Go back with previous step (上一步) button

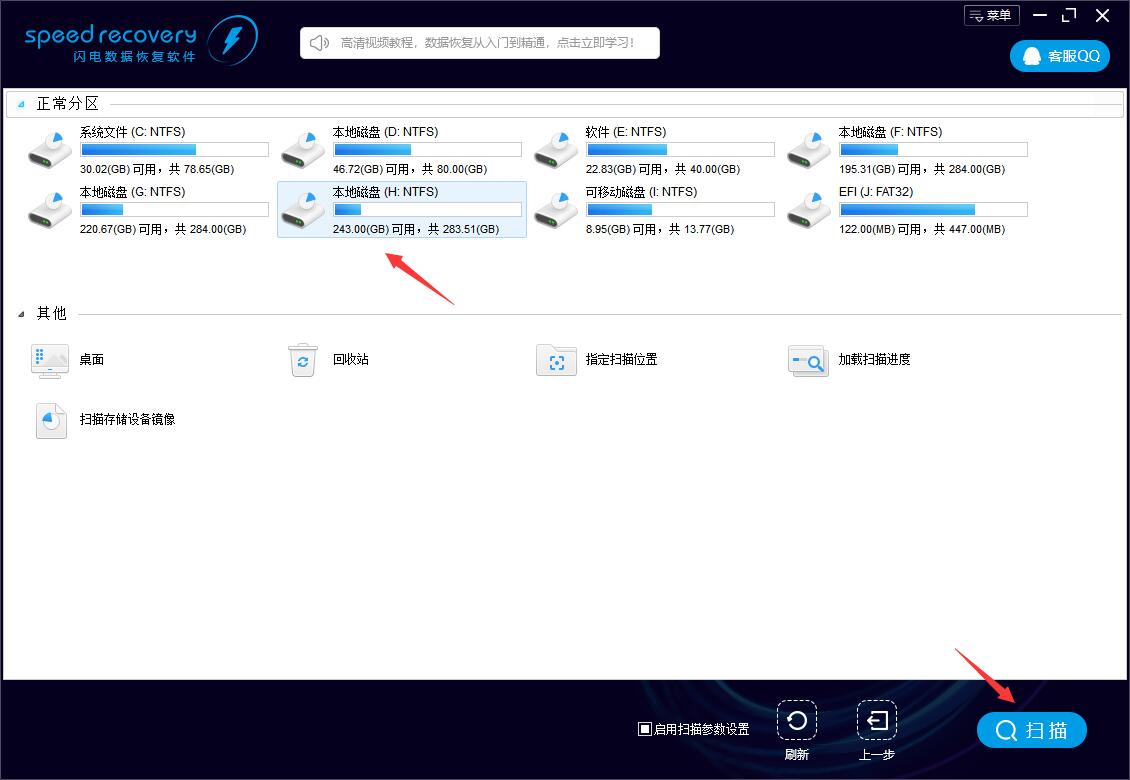pos(876,721)
